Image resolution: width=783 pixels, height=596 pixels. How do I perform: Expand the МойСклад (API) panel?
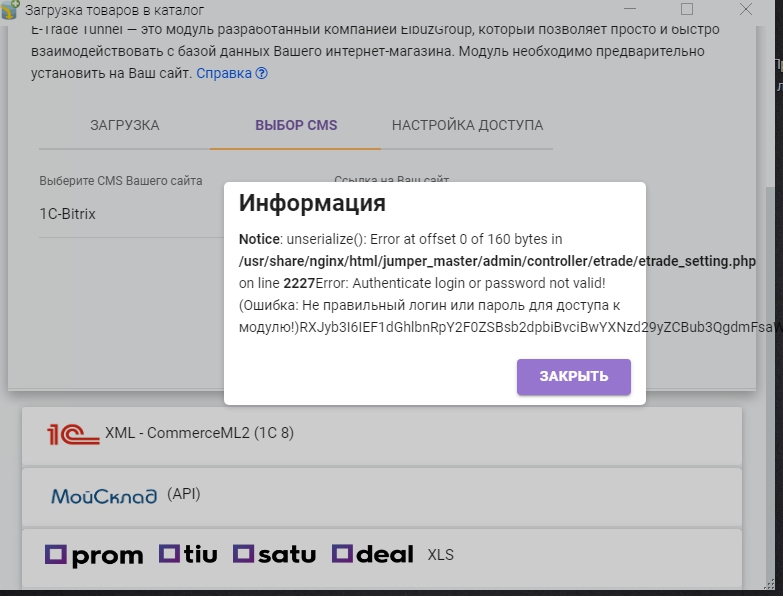tap(382, 497)
